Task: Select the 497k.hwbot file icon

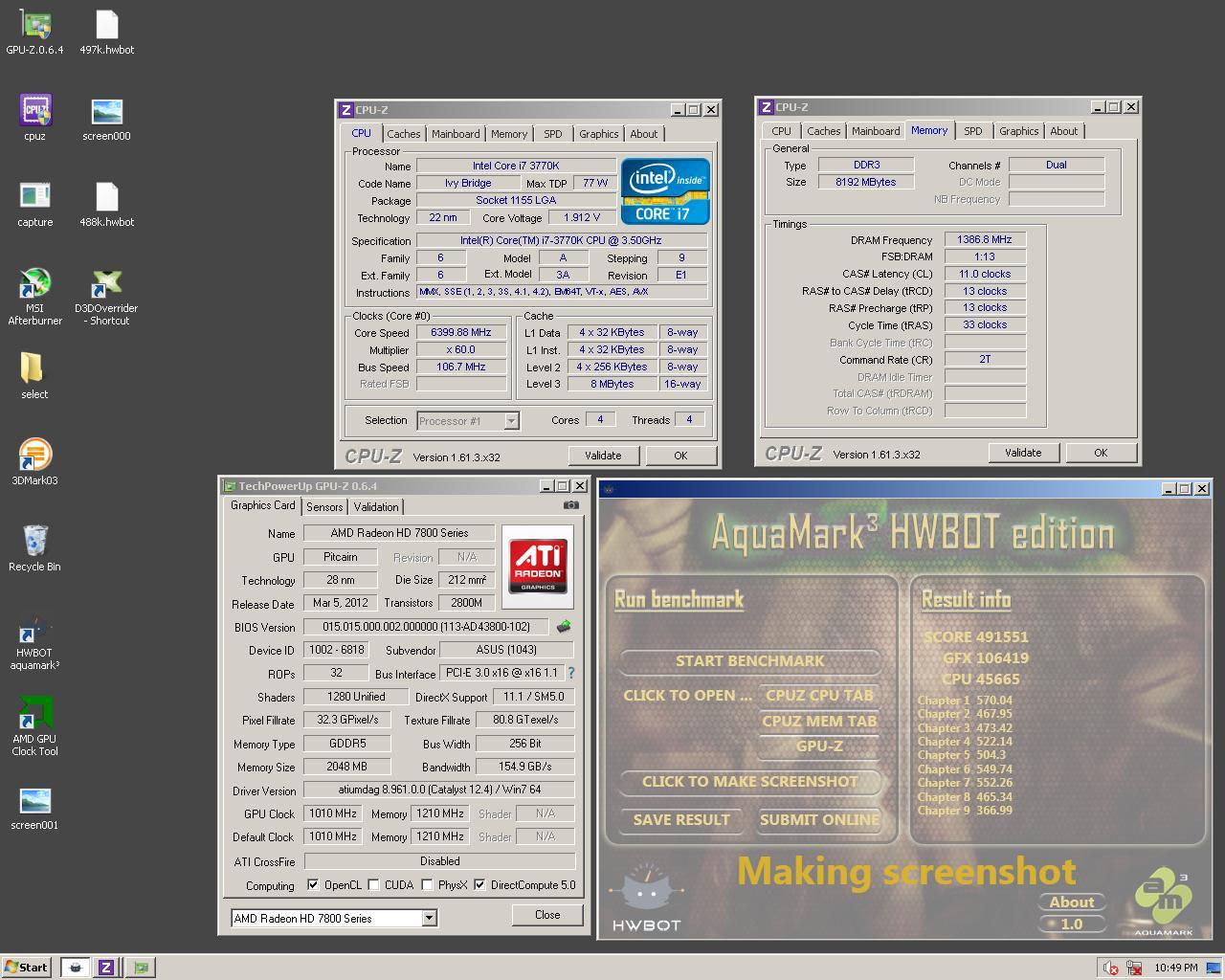Action: (x=106, y=33)
